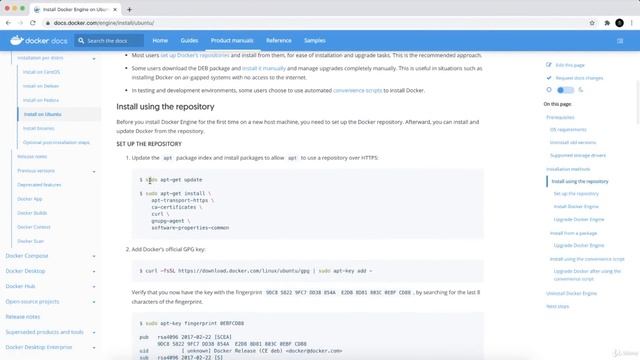Open the browser extensions puzzle icon
Screen dimensions: 640x360
[x=607, y=23]
